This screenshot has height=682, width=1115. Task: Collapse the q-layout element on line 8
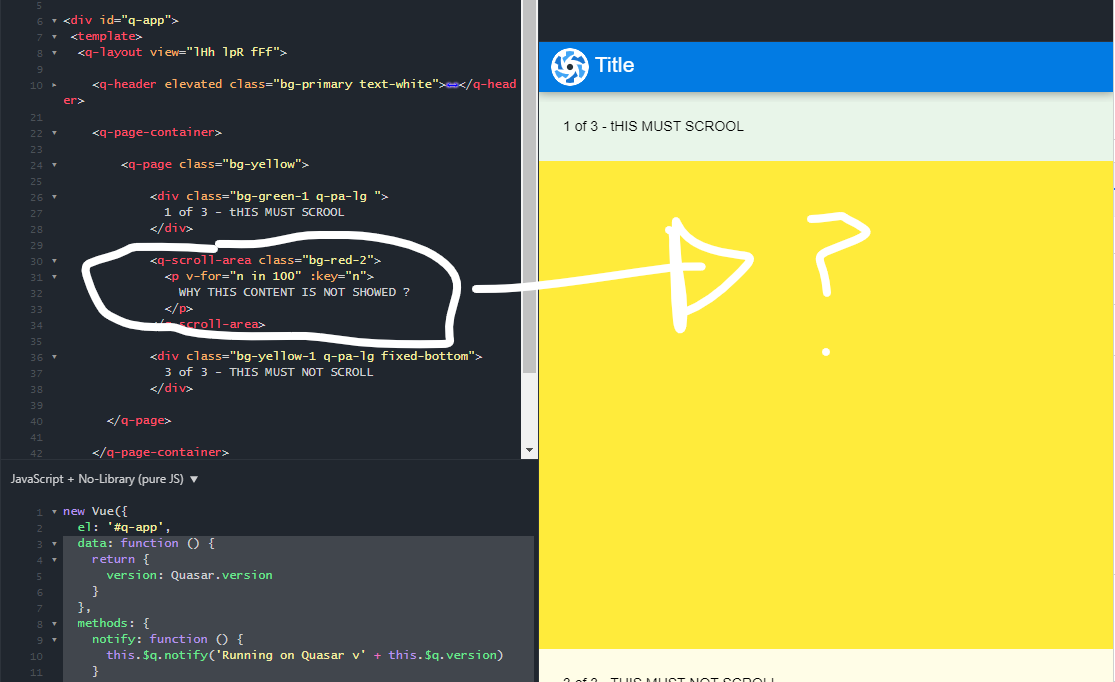(53, 51)
